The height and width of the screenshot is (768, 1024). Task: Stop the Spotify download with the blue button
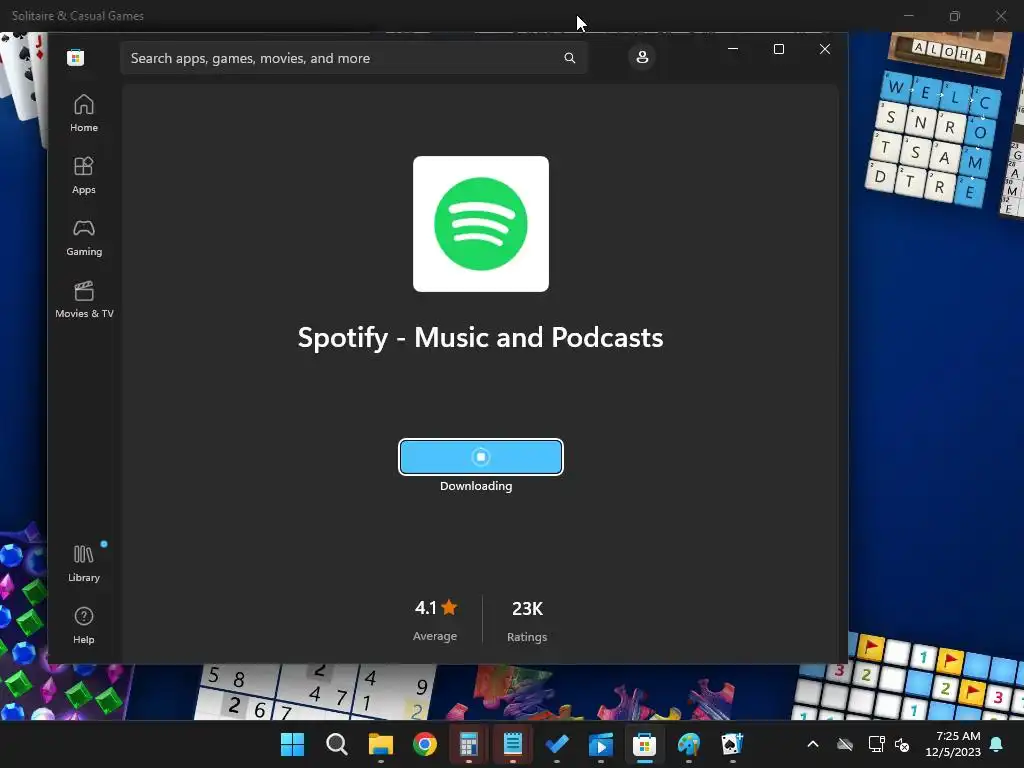(481, 457)
